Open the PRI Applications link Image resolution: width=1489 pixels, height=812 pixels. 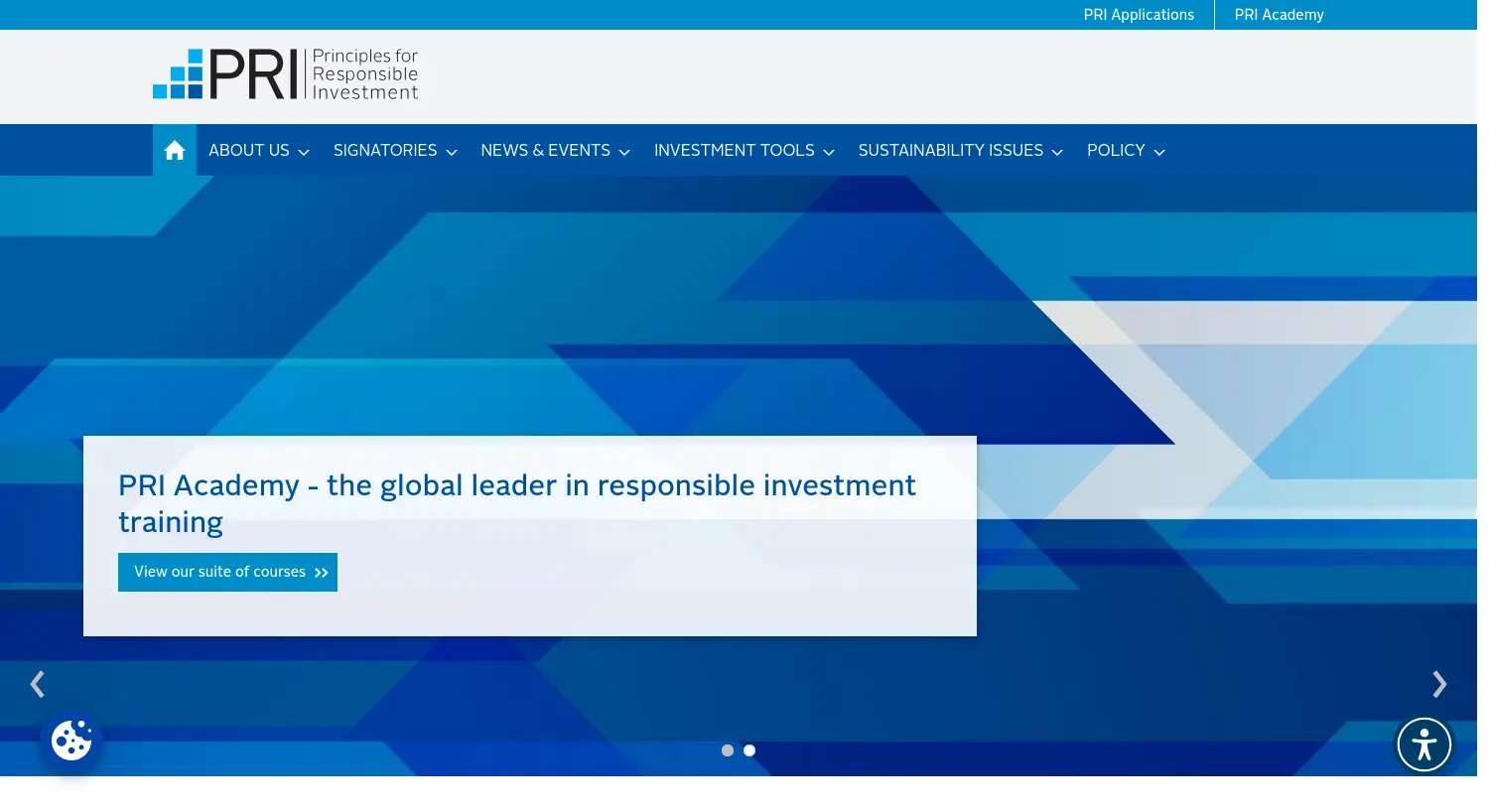pyautogui.click(x=1139, y=15)
